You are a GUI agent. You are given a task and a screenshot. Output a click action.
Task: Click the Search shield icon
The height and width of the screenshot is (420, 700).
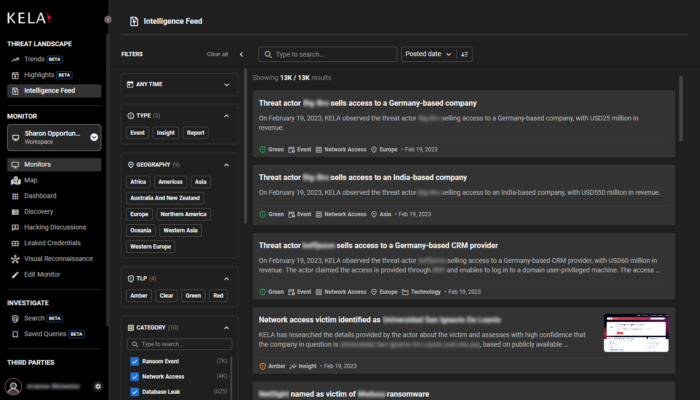tap(15, 318)
